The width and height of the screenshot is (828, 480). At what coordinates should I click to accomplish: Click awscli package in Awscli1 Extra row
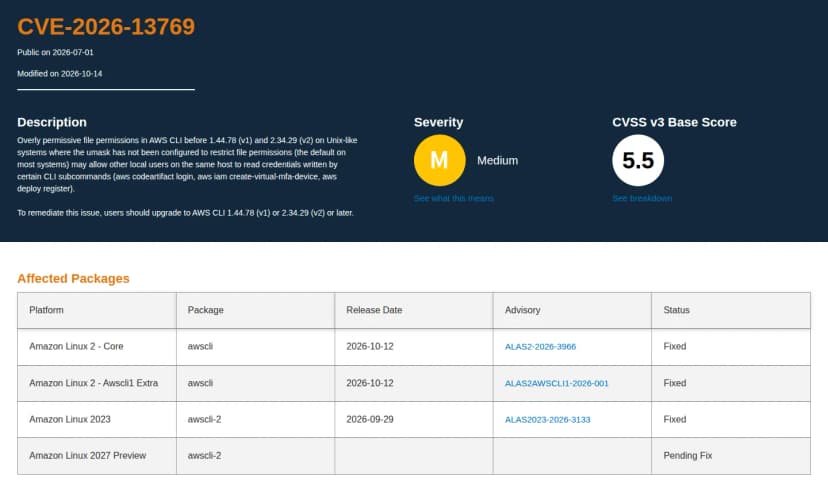pyautogui.click(x=200, y=383)
